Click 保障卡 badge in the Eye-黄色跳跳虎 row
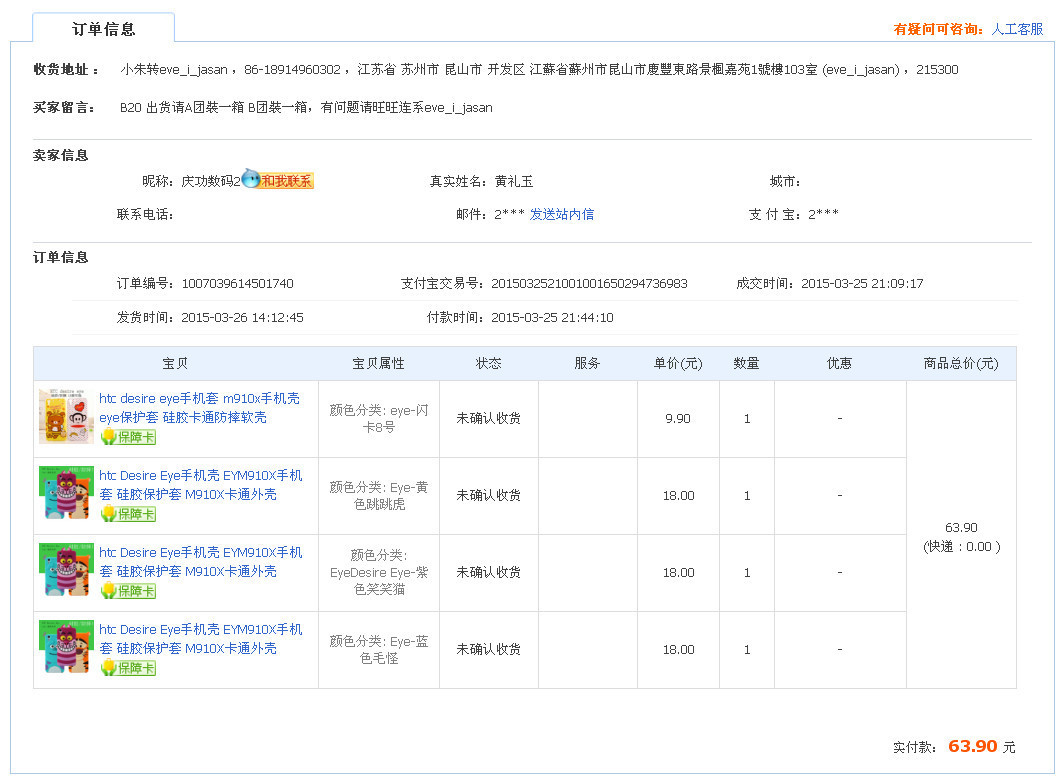Viewport: 1057px width, 782px height. 128,514
